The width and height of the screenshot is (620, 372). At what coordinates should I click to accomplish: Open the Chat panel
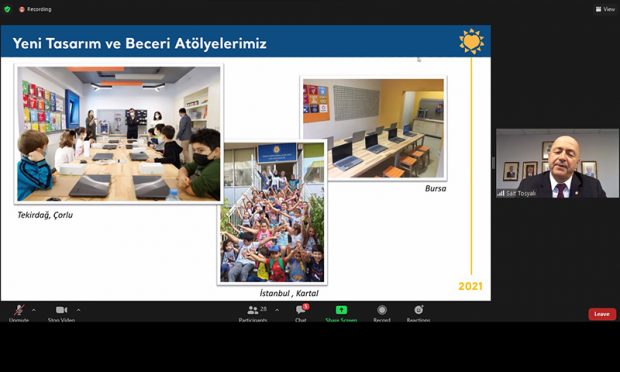tap(301, 310)
